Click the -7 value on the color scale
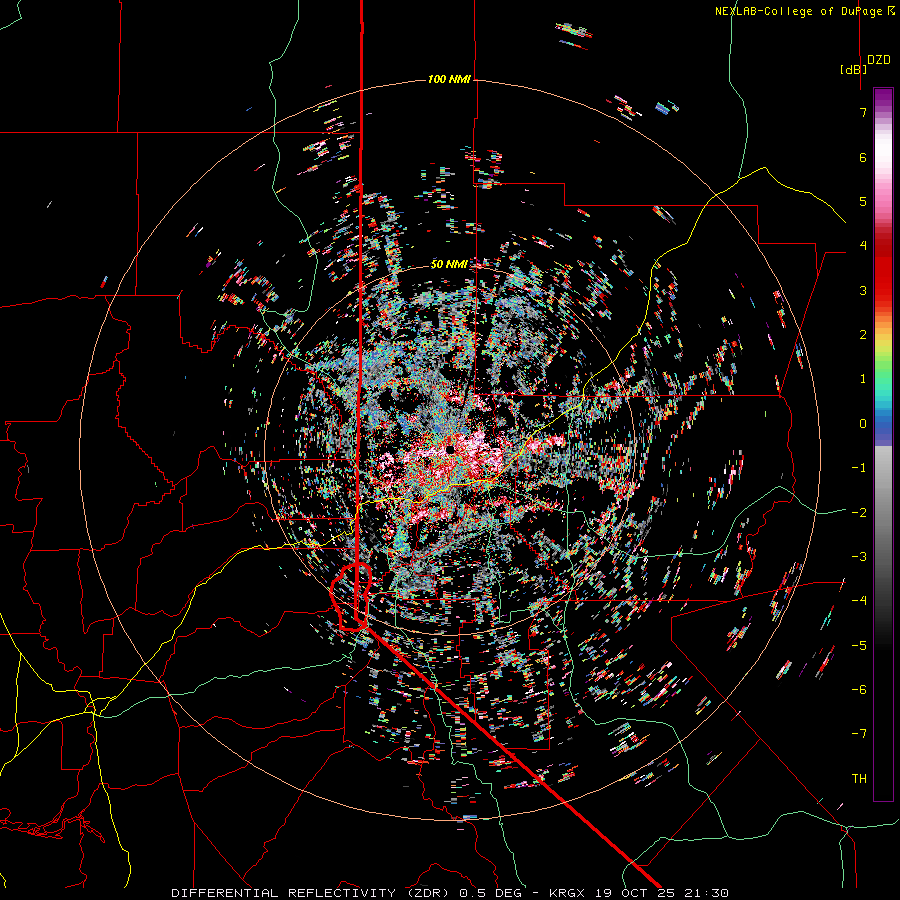Screen dimensions: 900x900 859,734
